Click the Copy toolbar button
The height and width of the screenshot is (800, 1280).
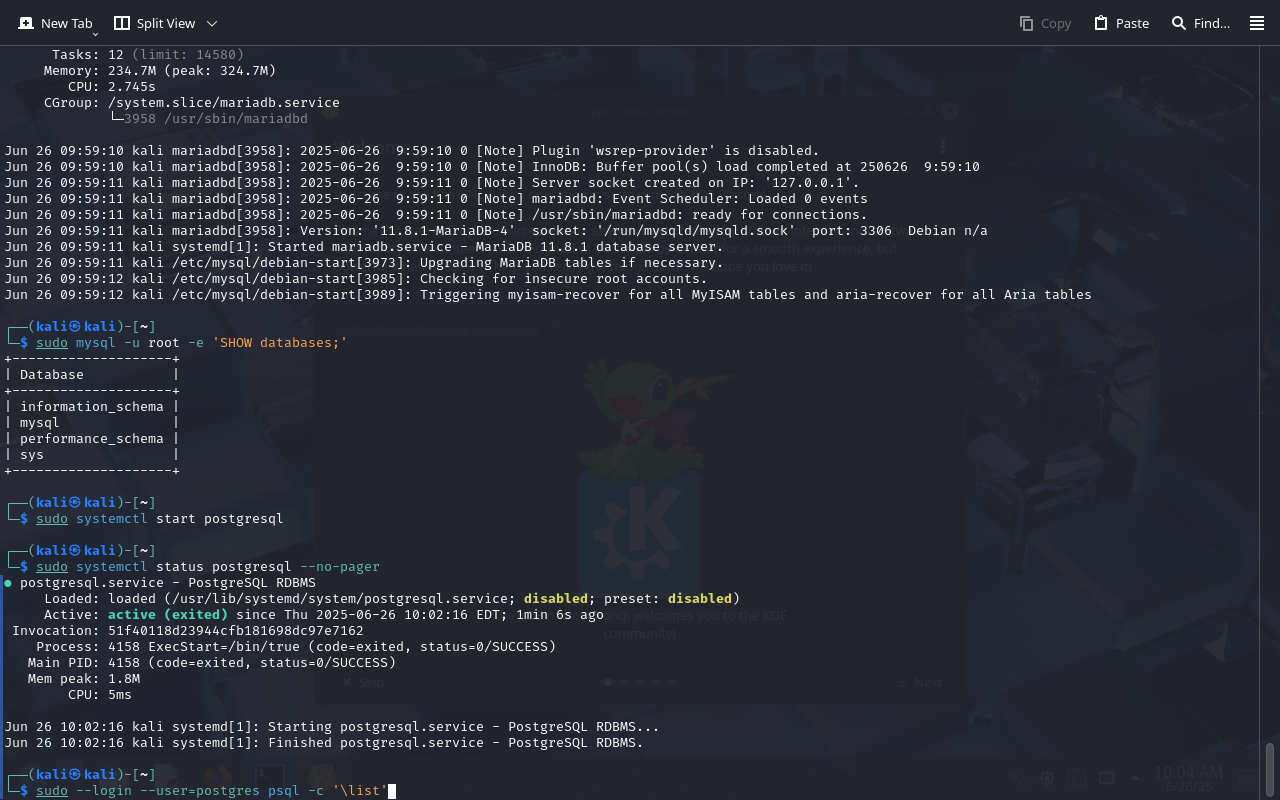pyautogui.click(x=1045, y=23)
